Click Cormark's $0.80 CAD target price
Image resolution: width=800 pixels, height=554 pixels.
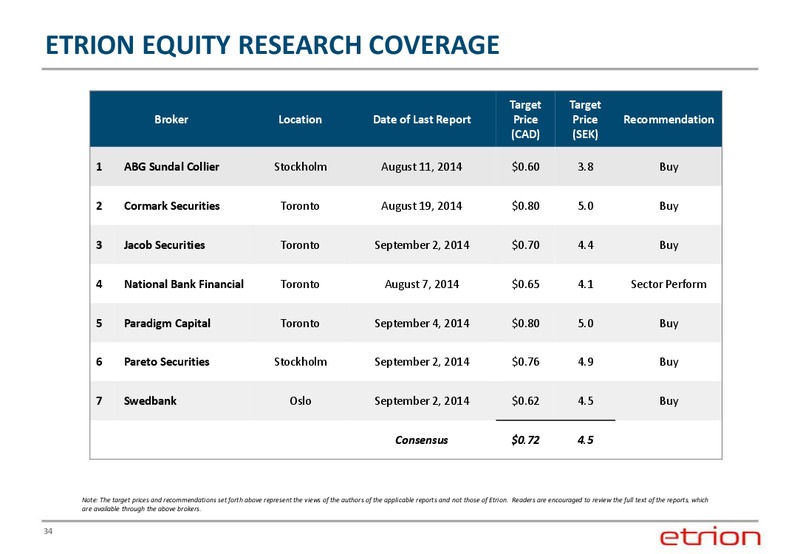click(x=526, y=206)
